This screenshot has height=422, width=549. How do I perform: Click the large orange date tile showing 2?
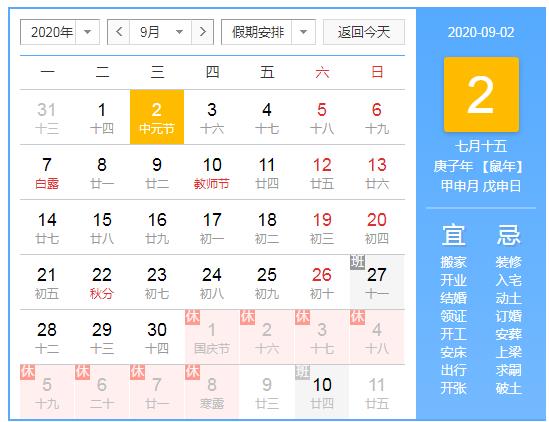pyautogui.click(x=481, y=95)
